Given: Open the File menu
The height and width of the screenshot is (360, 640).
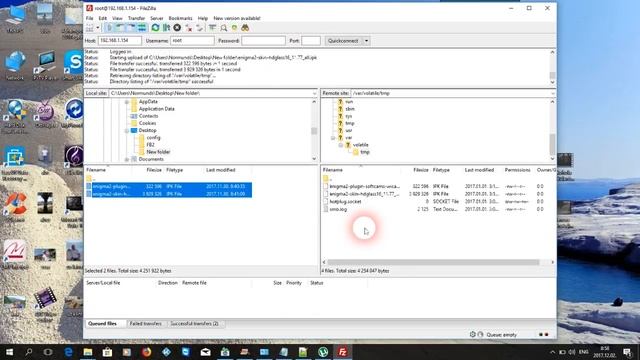Looking at the screenshot, I should pyautogui.click(x=89, y=18).
